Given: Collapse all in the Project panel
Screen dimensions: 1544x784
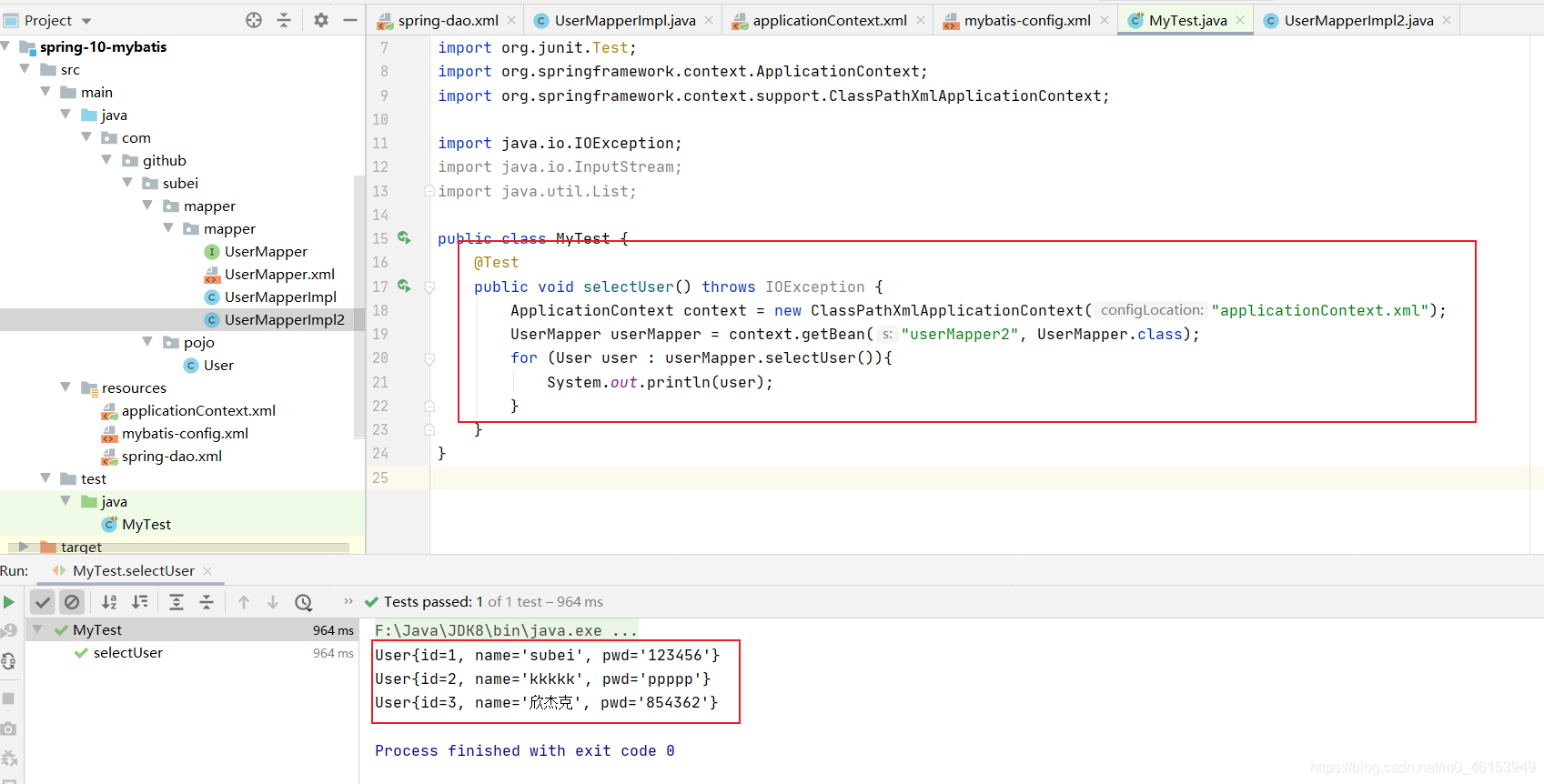Looking at the screenshot, I should click(x=284, y=20).
